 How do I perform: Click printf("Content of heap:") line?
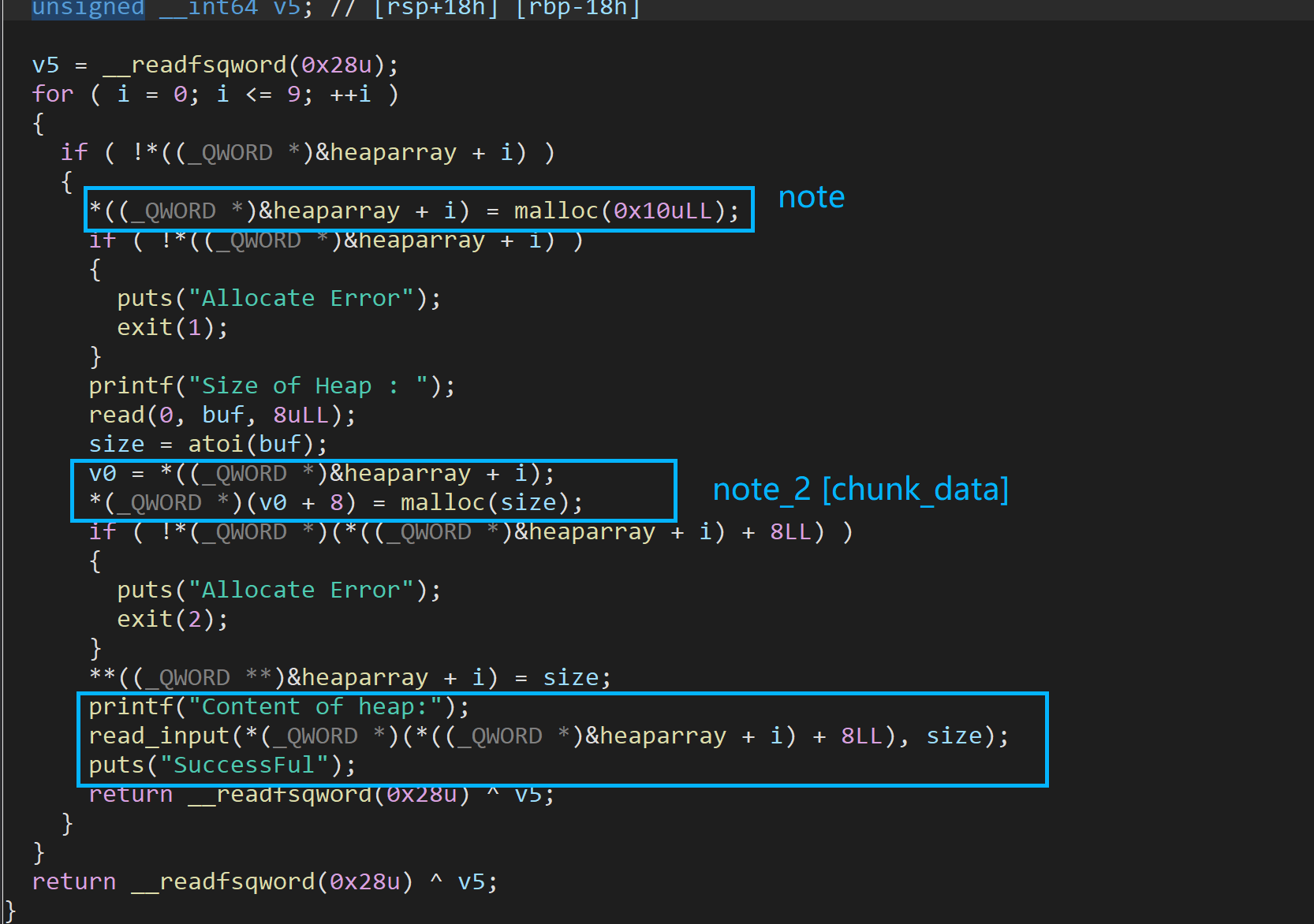(279, 706)
